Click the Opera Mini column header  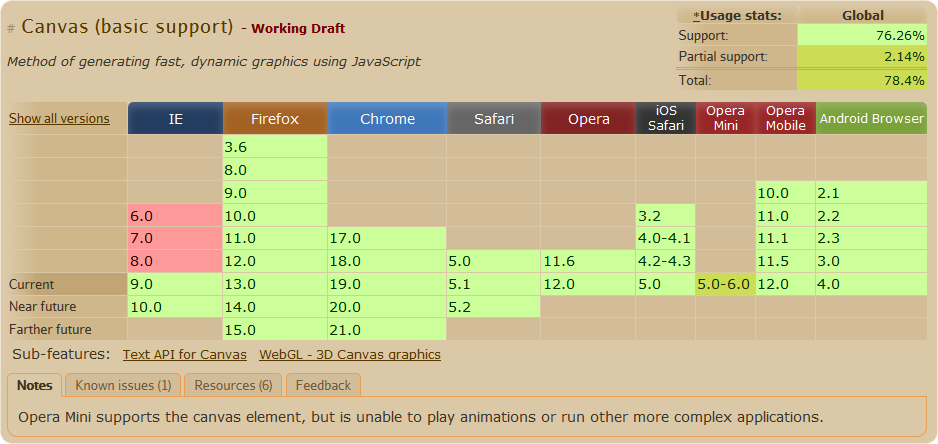point(726,118)
